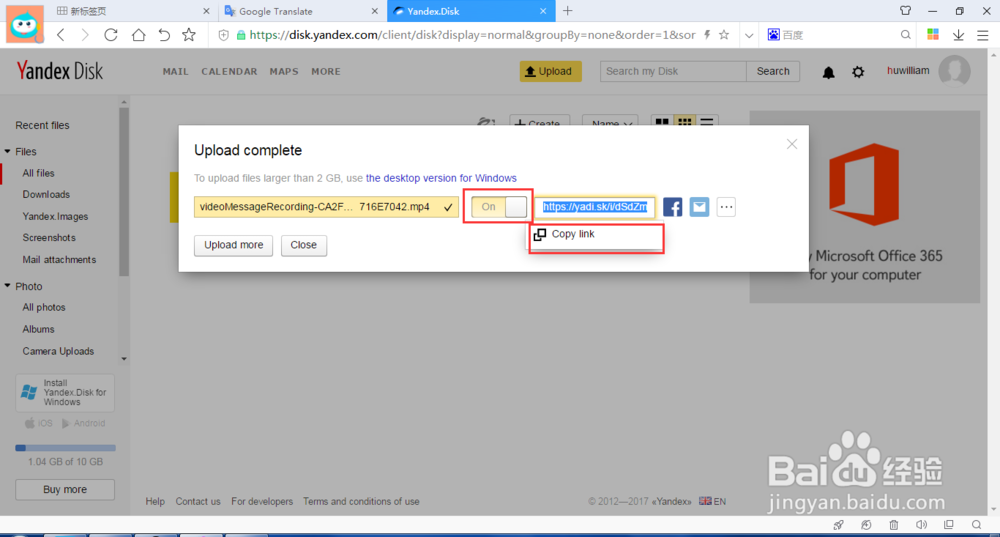Send the link by email icon
This screenshot has width=1000, height=537.
(699, 207)
